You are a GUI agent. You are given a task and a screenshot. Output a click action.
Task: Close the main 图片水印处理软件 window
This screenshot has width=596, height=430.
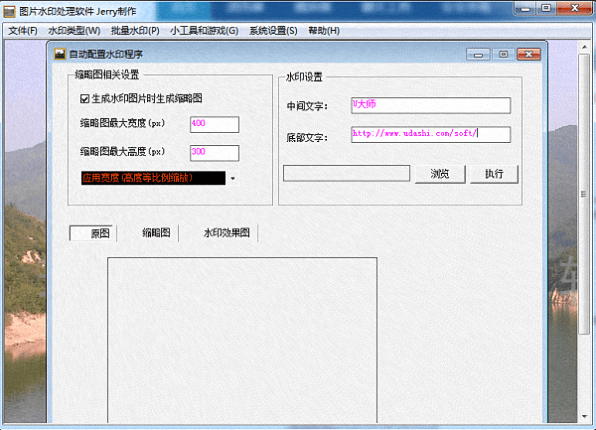575,8
